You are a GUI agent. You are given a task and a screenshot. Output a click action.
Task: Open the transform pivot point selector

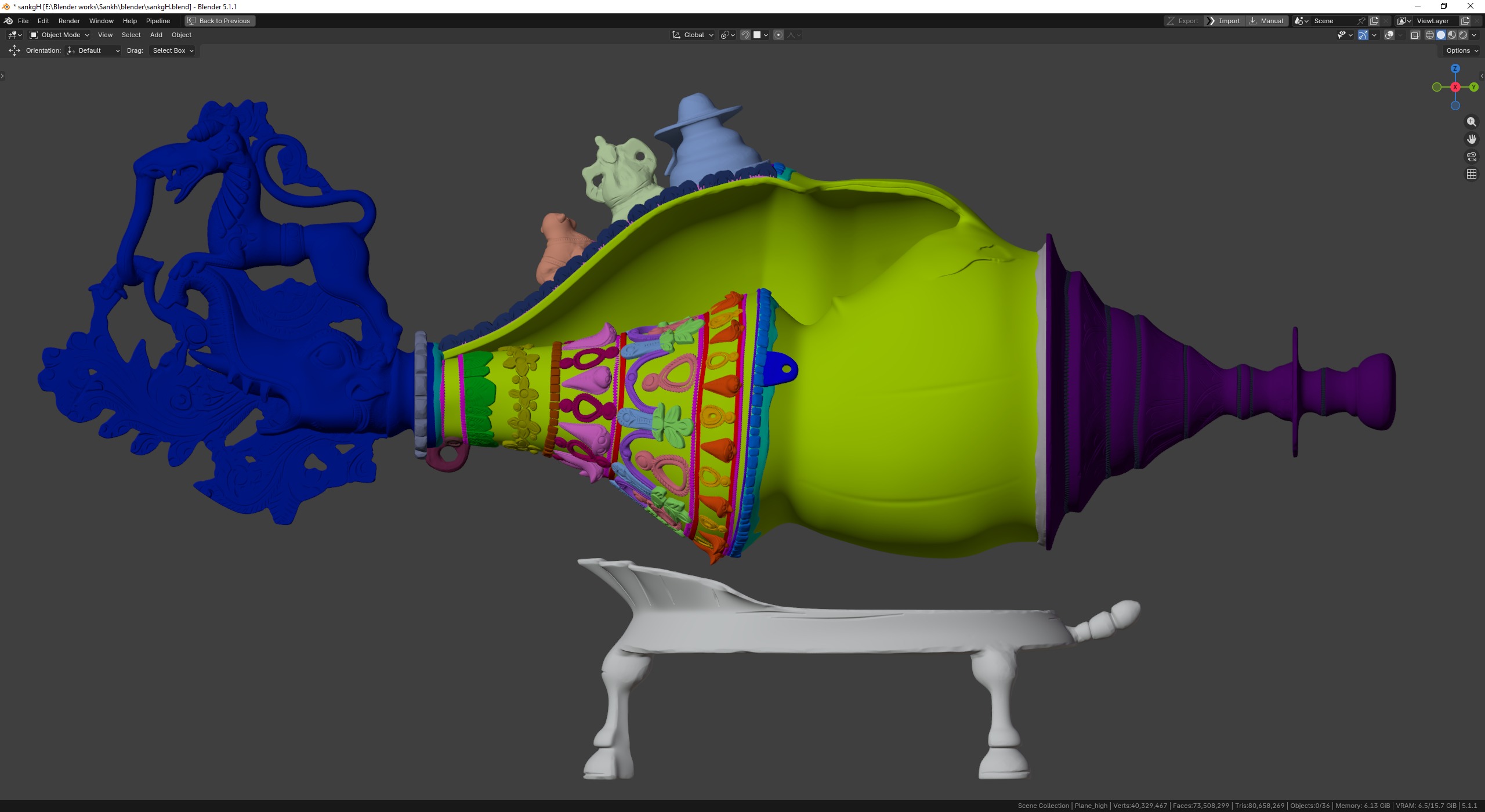(727, 35)
